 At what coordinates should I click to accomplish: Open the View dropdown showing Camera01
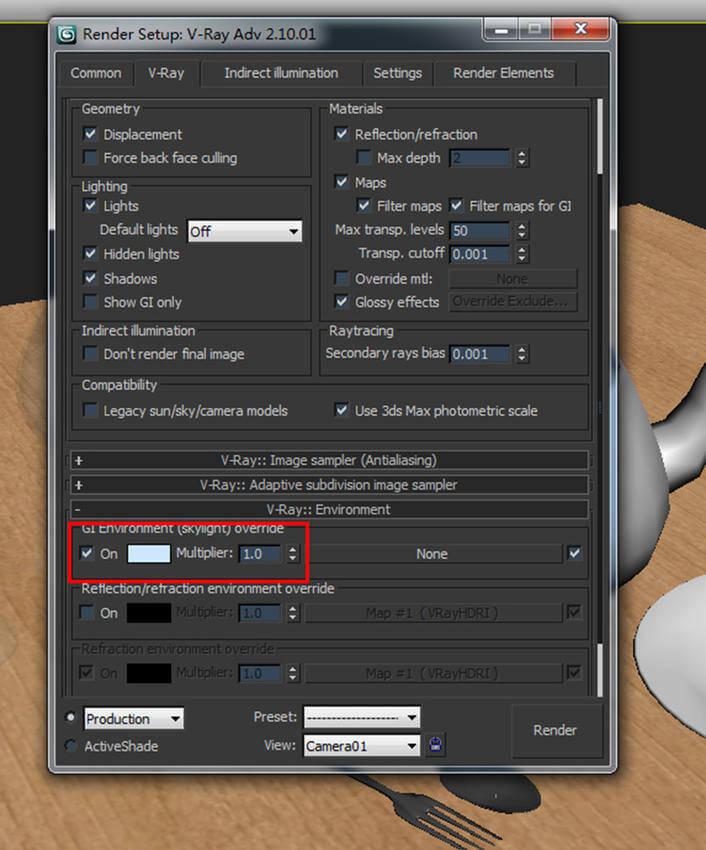click(362, 746)
